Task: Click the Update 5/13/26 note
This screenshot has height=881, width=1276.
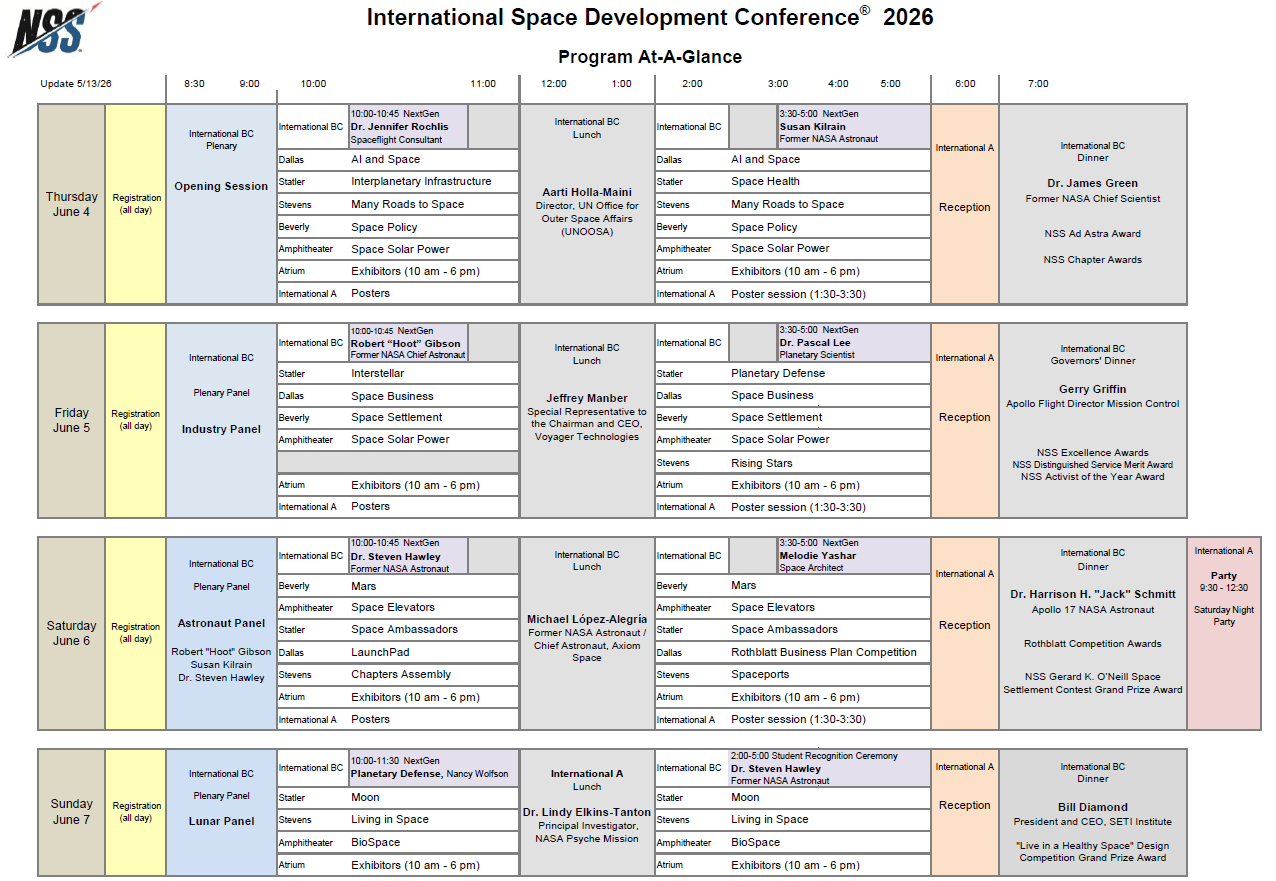Action: (x=76, y=84)
